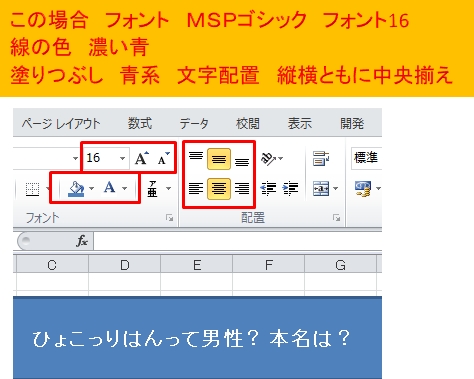This screenshot has width=474, height=379.
Task: Toggle horizontal center alignment
Action: click(x=219, y=189)
